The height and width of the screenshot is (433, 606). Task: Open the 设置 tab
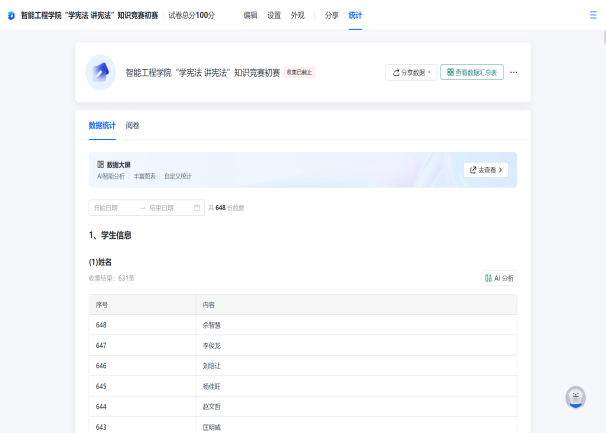[x=274, y=16]
